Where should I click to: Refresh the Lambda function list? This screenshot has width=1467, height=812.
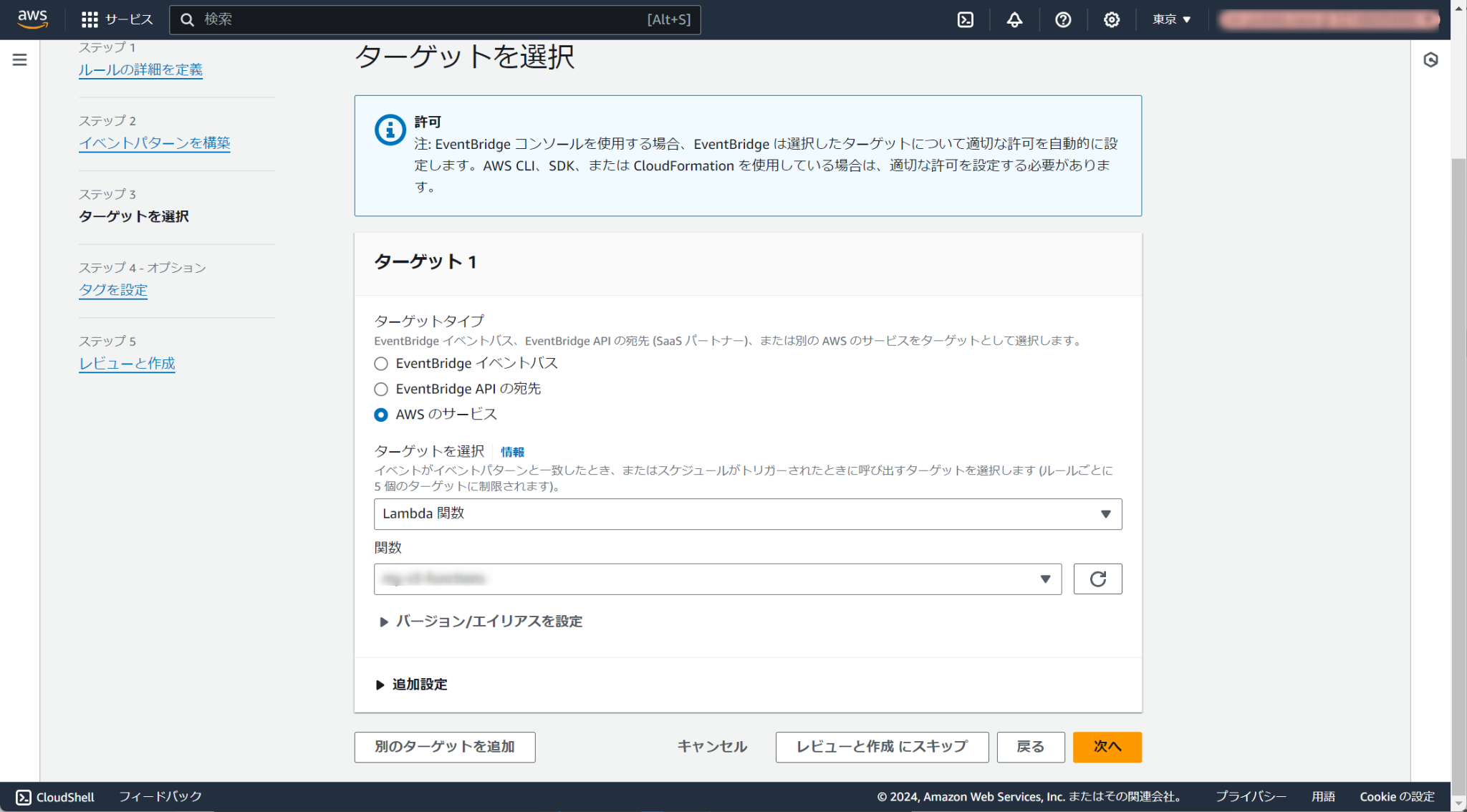coord(1097,579)
